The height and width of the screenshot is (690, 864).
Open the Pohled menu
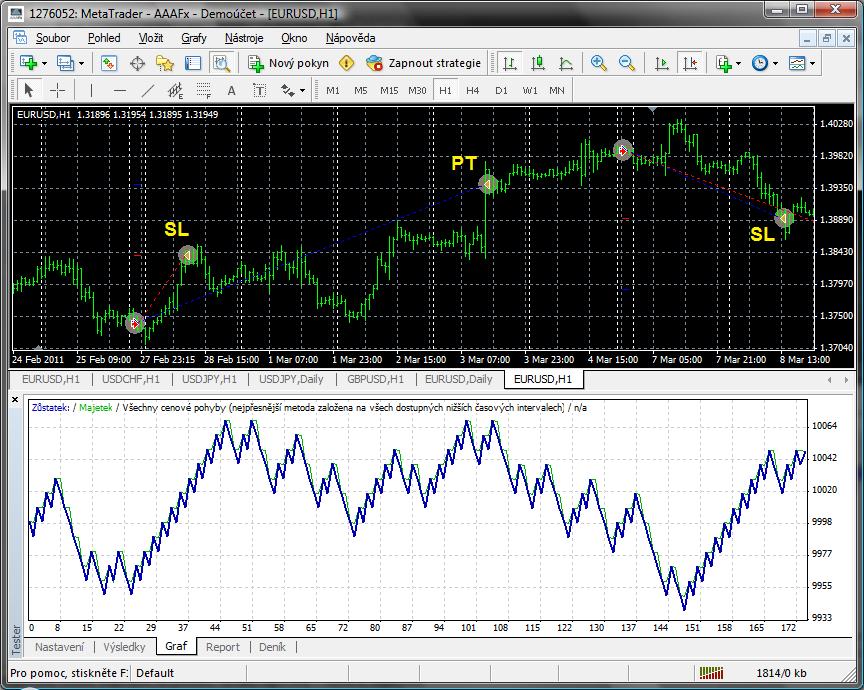(x=104, y=38)
